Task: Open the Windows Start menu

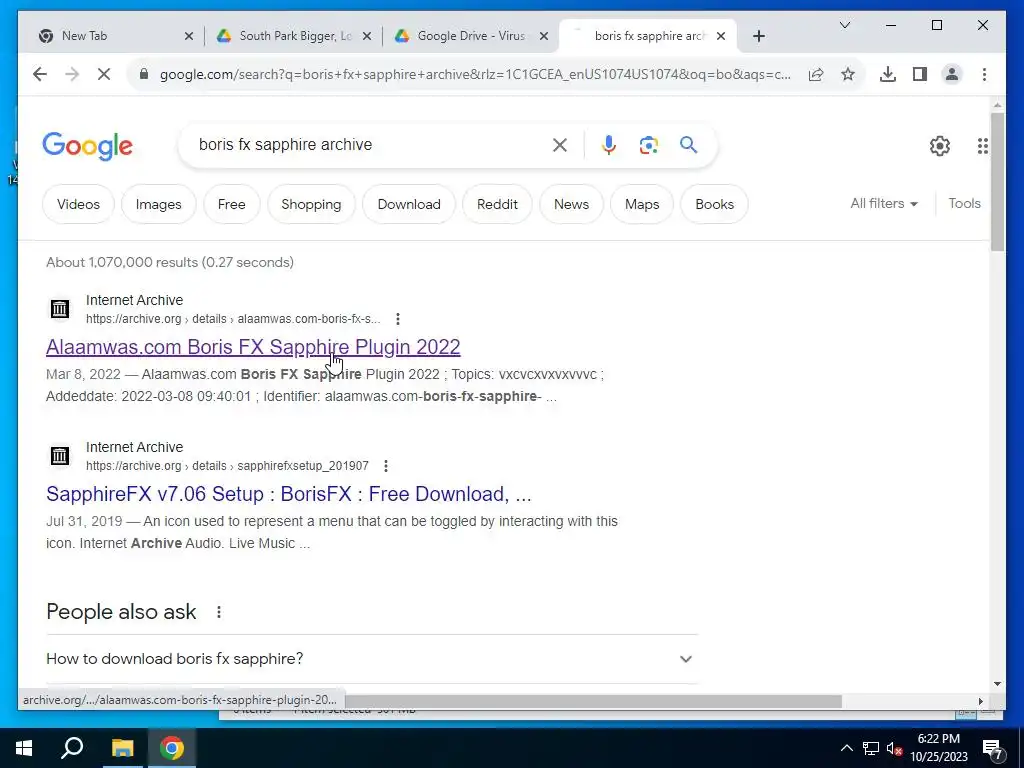Action: tap(24, 748)
